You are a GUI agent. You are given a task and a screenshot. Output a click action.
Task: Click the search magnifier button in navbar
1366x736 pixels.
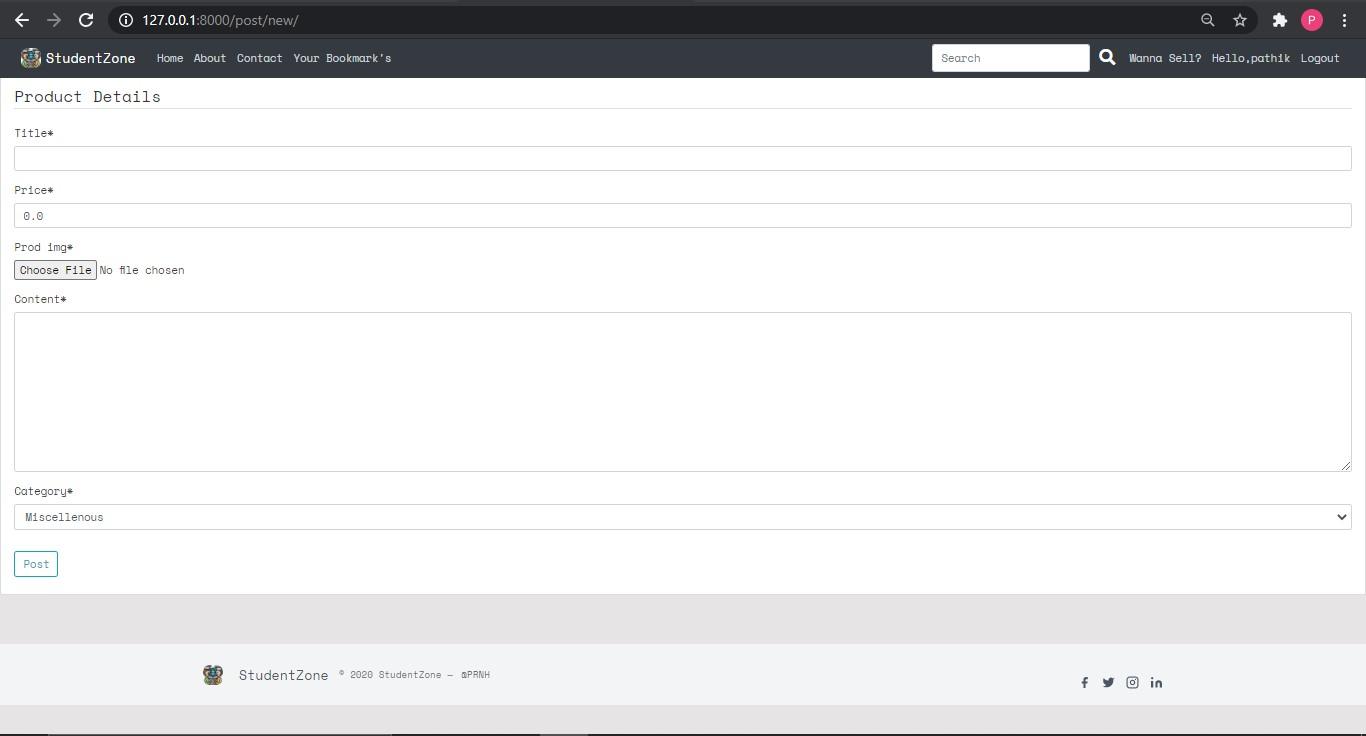tap(1107, 58)
